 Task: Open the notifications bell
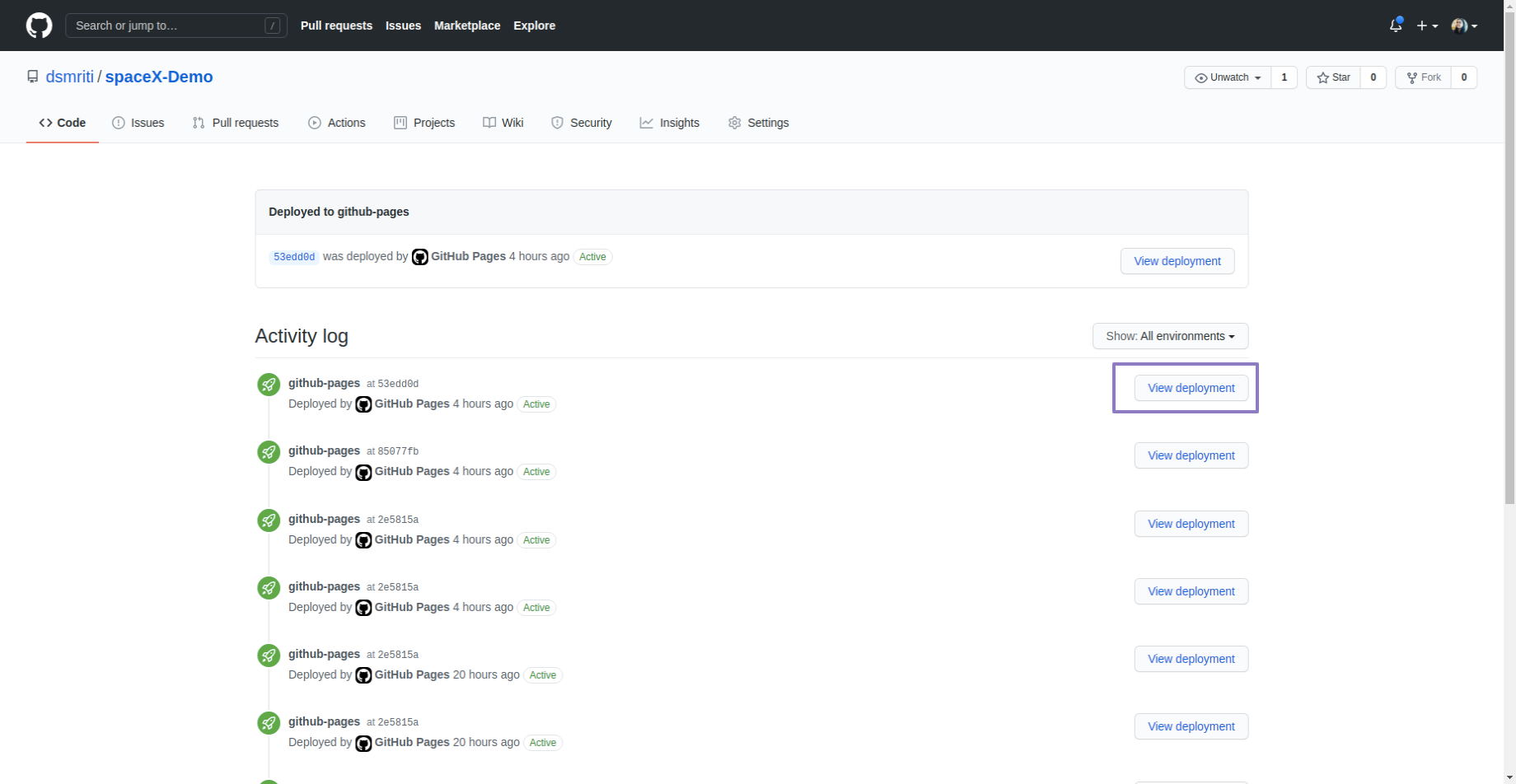point(1396,26)
